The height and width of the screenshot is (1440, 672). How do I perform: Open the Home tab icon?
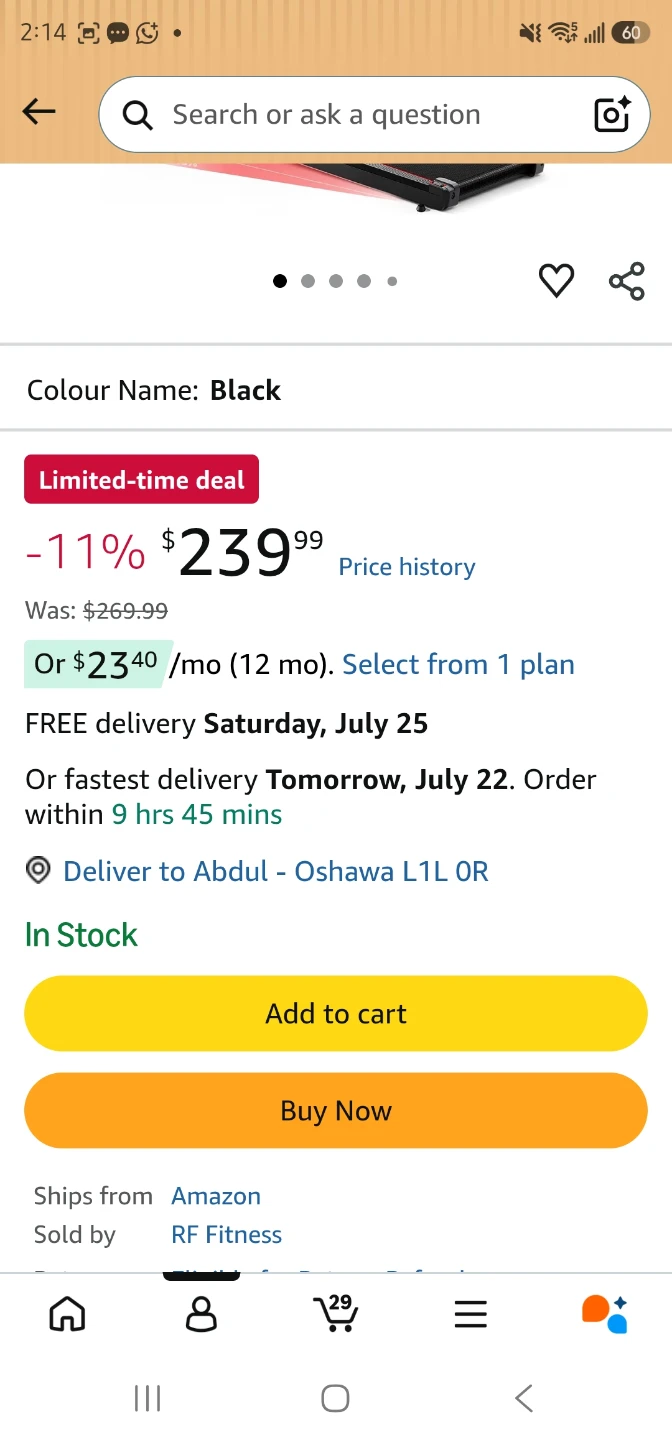(x=67, y=1313)
